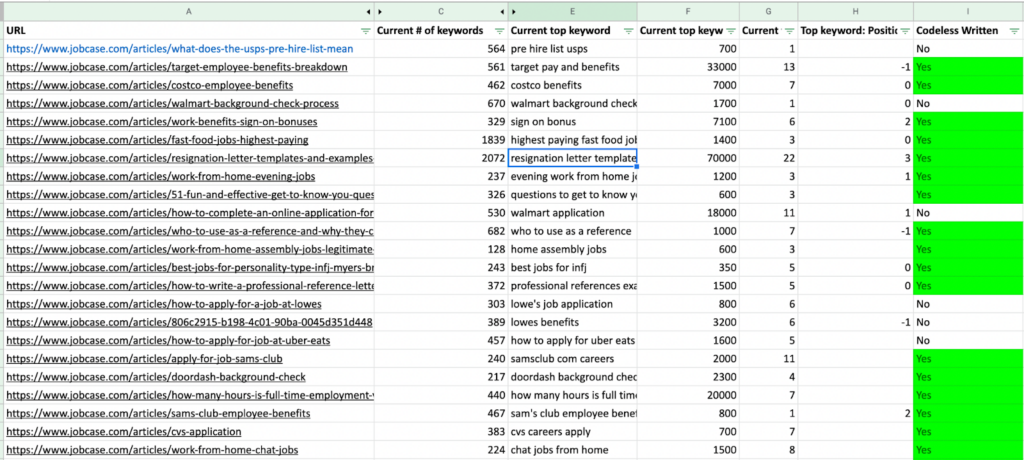This screenshot has height=460, width=1024.
Task: Select the 'No' cell in walmart application row
Action: pos(968,213)
